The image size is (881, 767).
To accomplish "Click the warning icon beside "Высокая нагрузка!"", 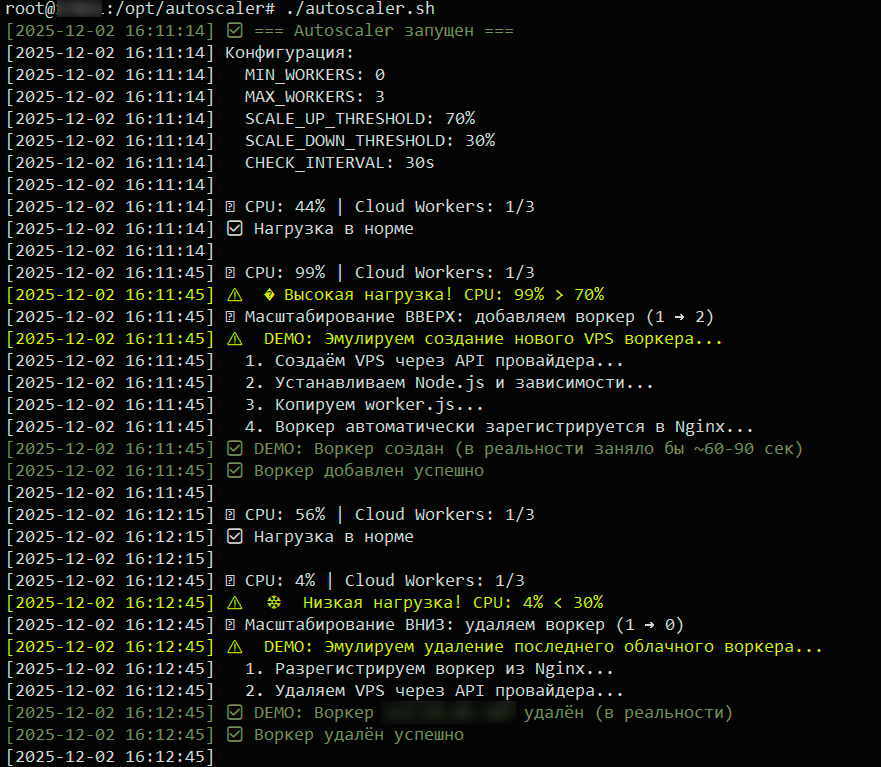I will pos(235,294).
